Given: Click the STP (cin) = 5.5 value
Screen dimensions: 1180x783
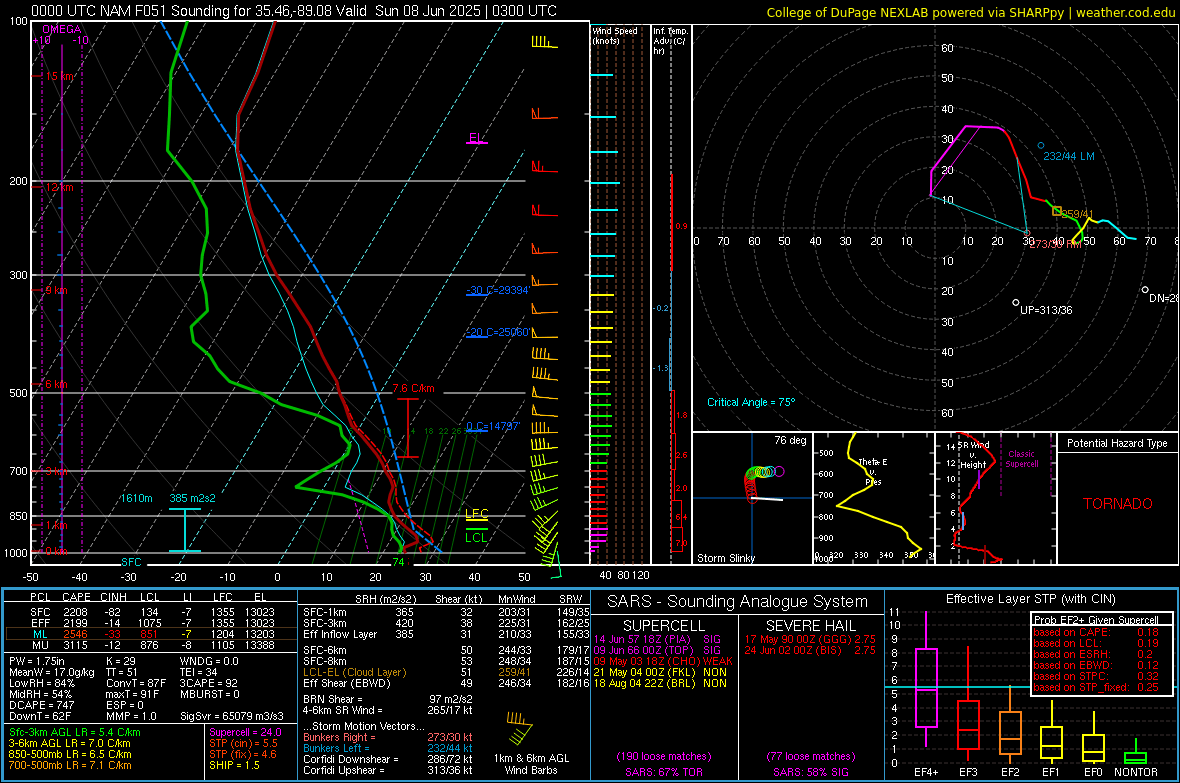Looking at the screenshot, I should pos(243,743).
